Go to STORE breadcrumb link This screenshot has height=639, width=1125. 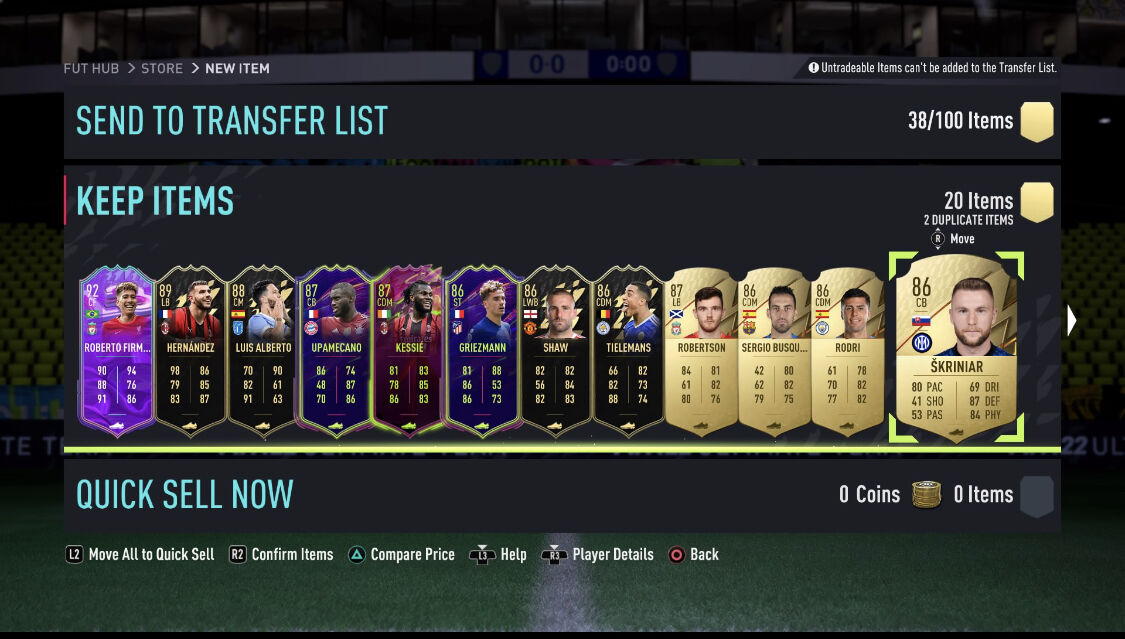coord(161,68)
